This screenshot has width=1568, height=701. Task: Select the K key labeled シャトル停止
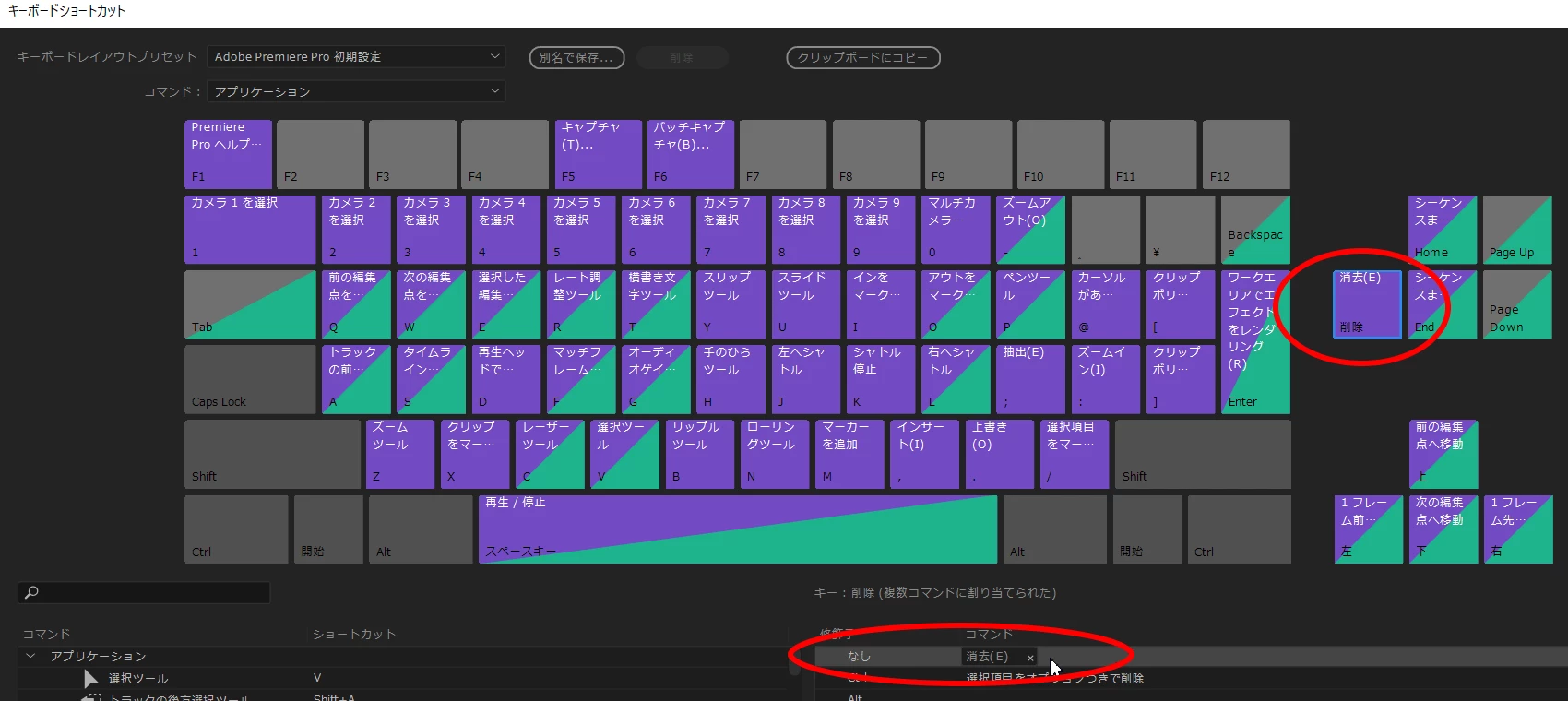(880, 379)
